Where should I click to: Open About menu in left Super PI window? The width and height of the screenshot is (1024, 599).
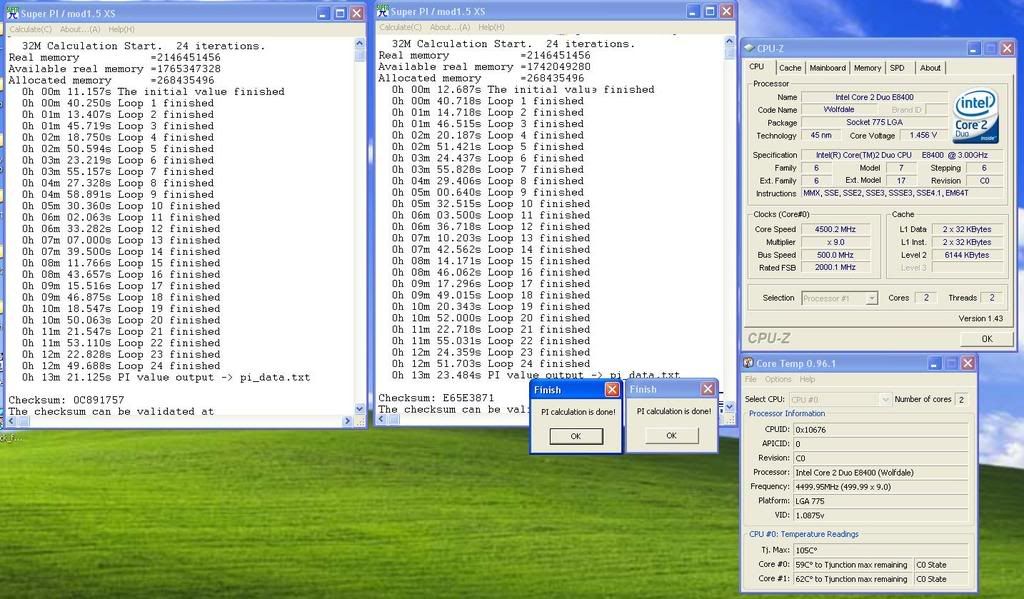[80, 29]
